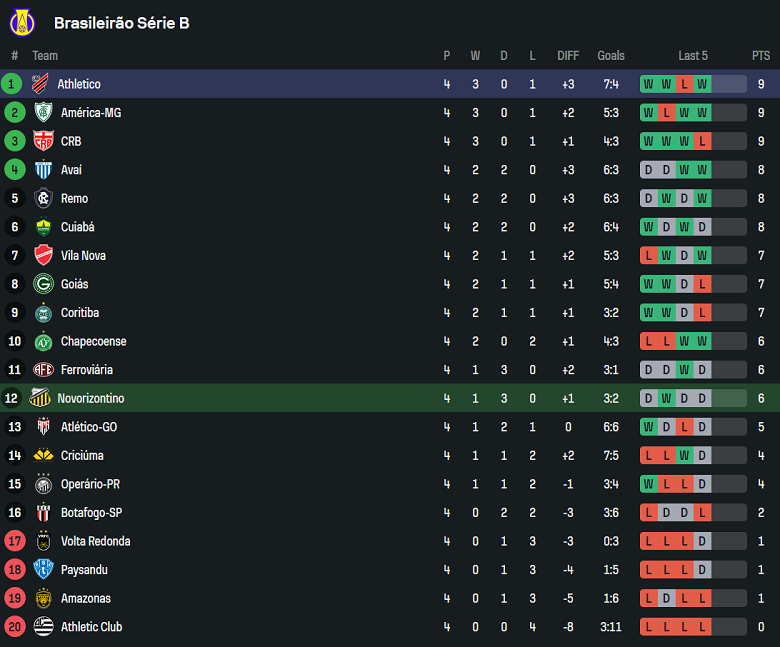Sort the table by the PTS column header
Screen dimensions: 780x647
click(x=761, y=56)
